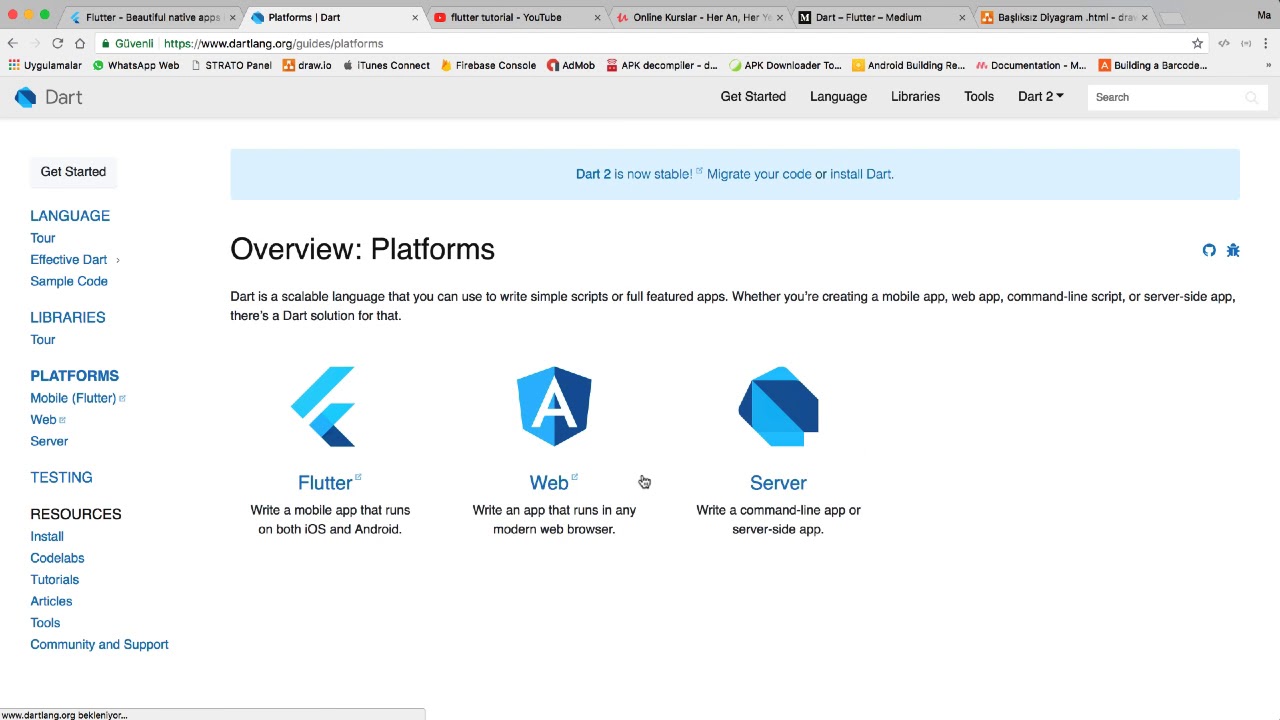The width and height of the screenshot is (1280, 720).
Task: Open the GitHub source icon
Action: [x=1209, y=250]
